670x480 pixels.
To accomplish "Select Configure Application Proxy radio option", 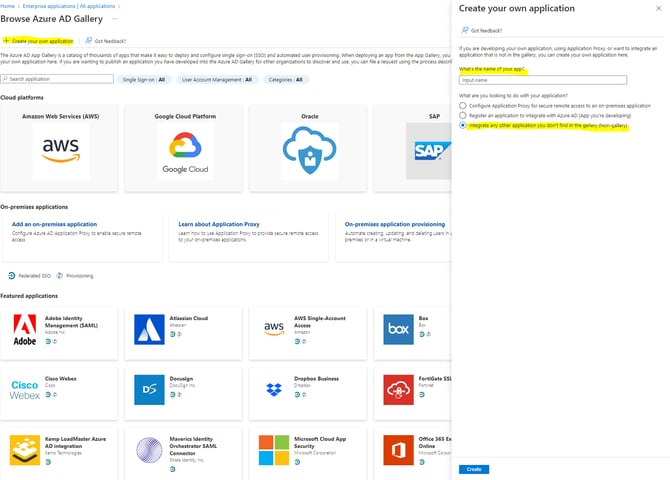I will (463, 106).
